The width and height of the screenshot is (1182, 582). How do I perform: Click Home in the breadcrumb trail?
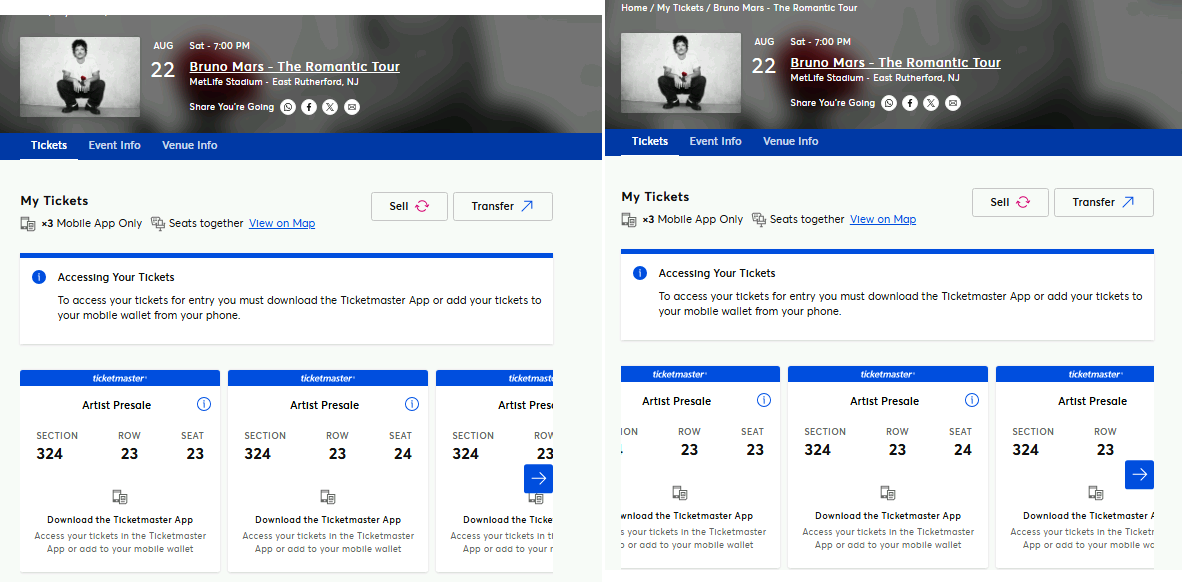point(634,8)
